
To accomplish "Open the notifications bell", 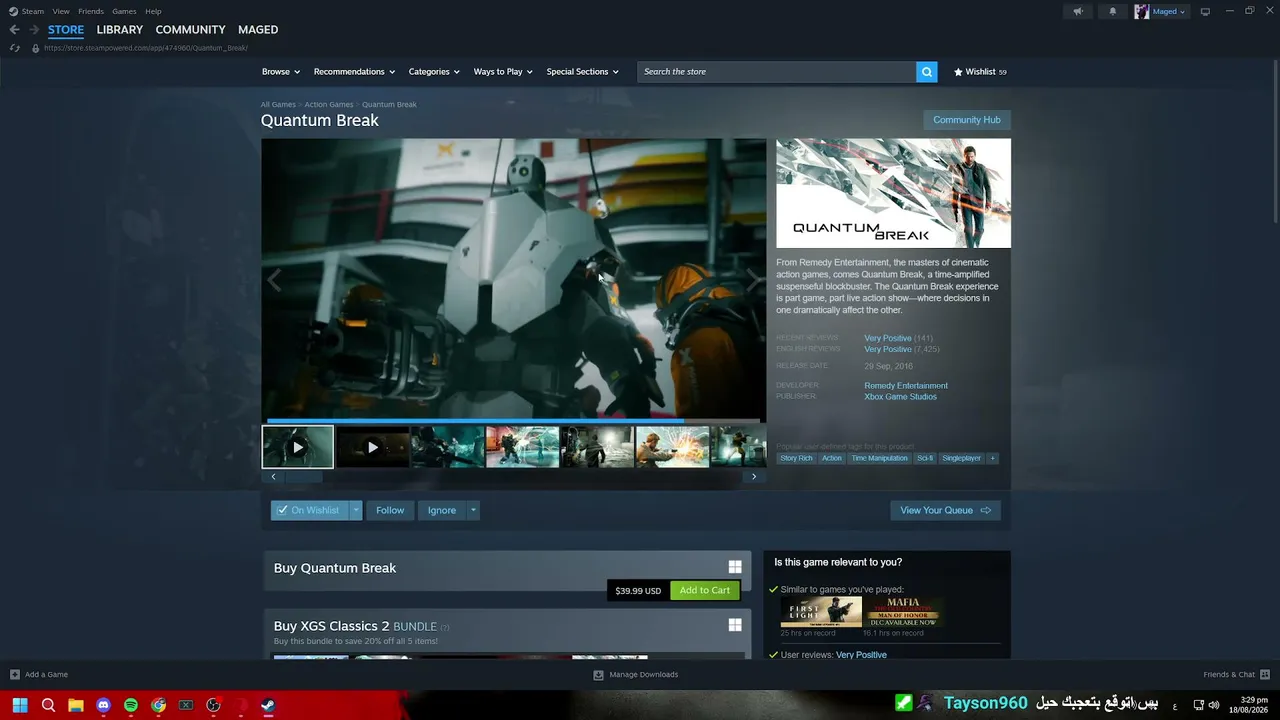I will [1112, 12].
